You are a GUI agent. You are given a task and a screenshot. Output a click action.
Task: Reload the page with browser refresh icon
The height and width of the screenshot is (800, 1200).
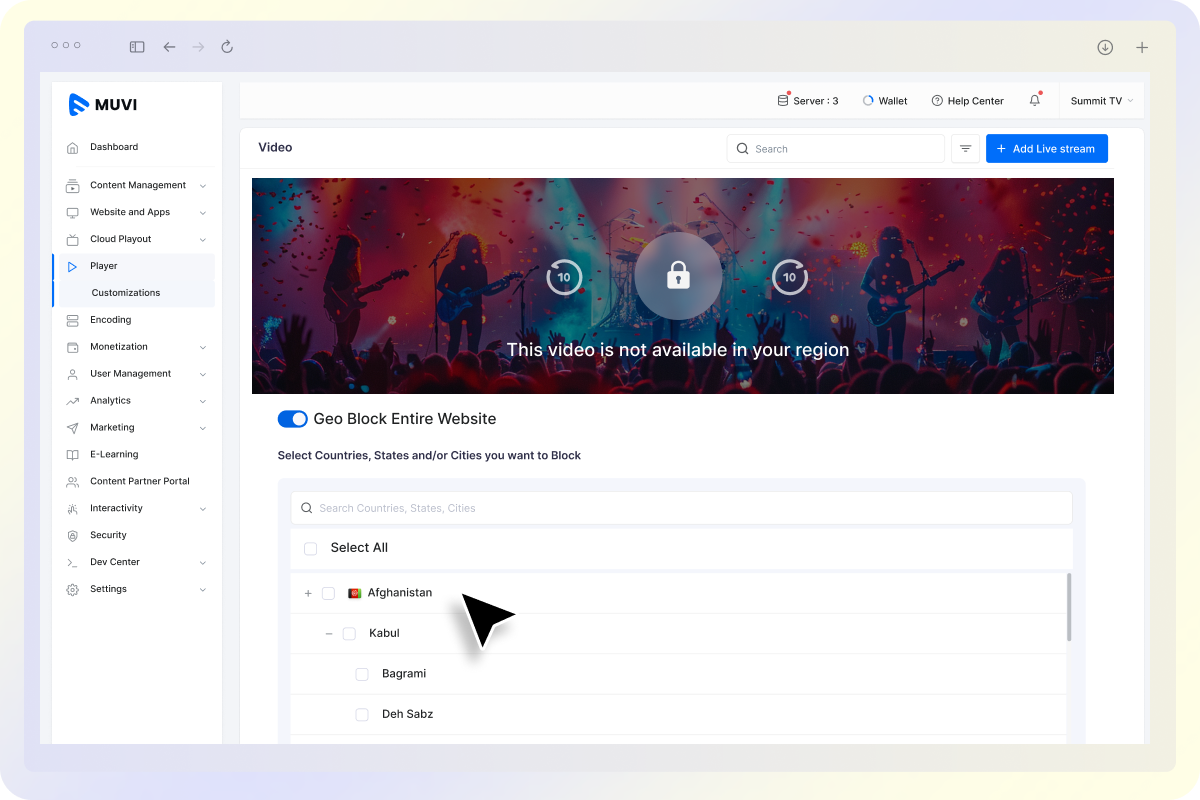pyautogui.click(x=227, y=47)
